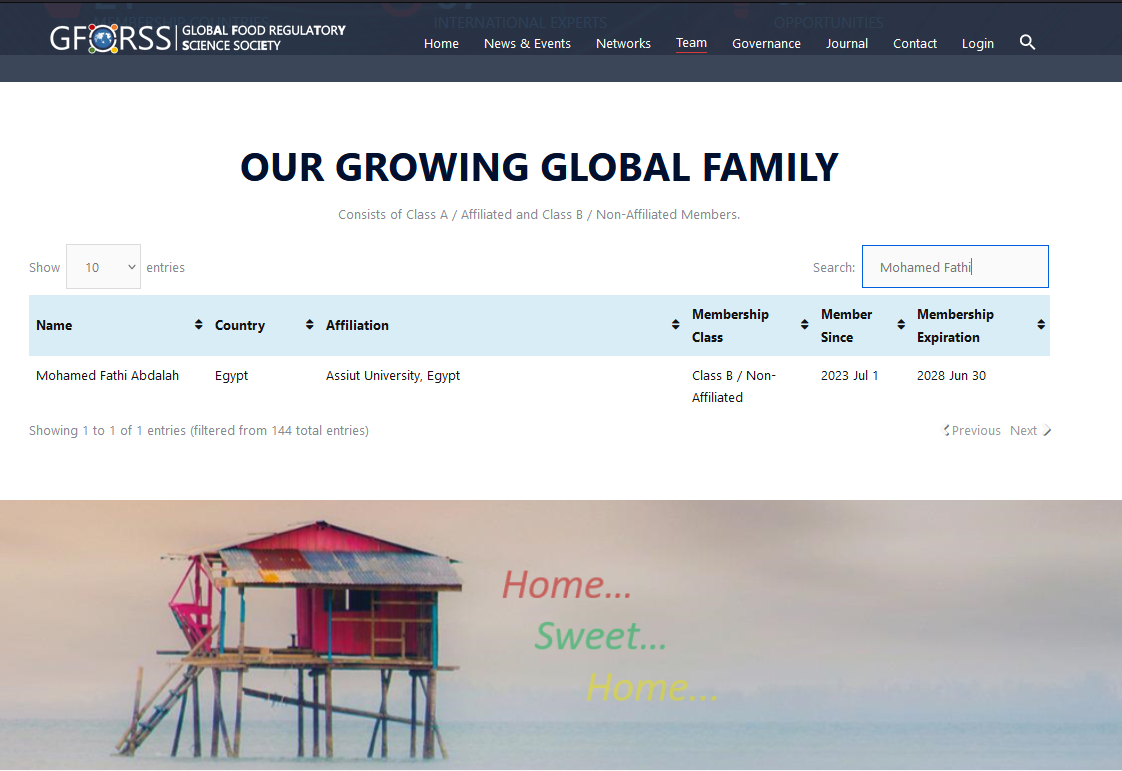
Task: Select Assiut University, Egypt cell
Action: tap(393, 376)
